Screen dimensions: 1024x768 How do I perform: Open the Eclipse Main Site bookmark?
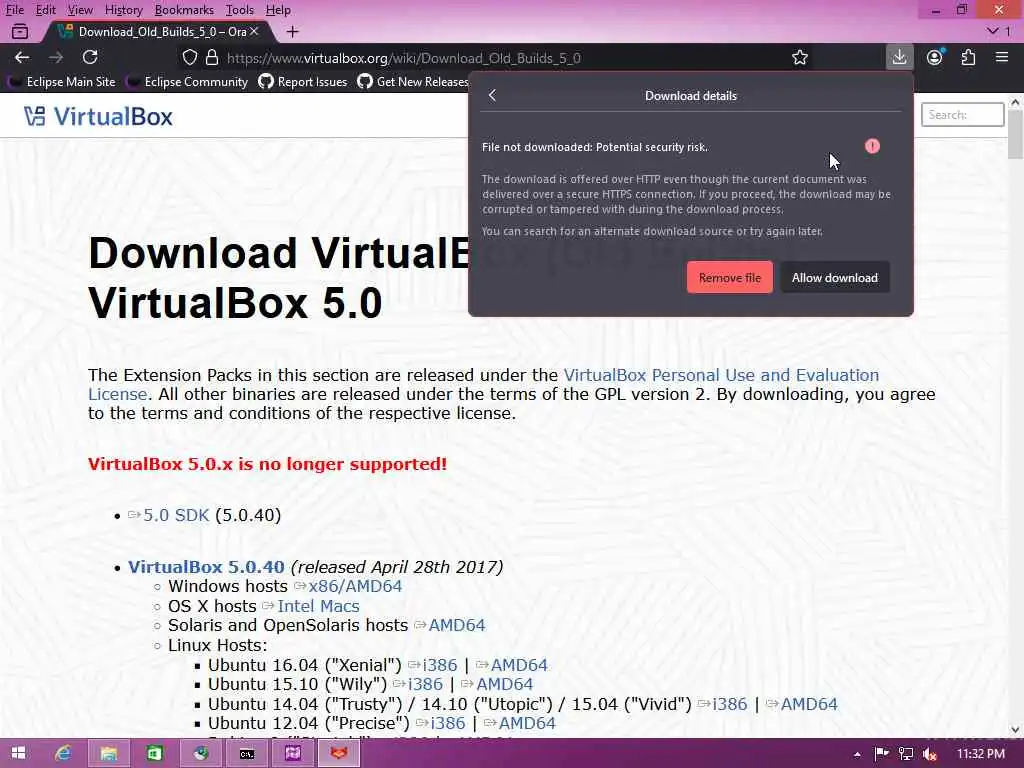point(62,82)
